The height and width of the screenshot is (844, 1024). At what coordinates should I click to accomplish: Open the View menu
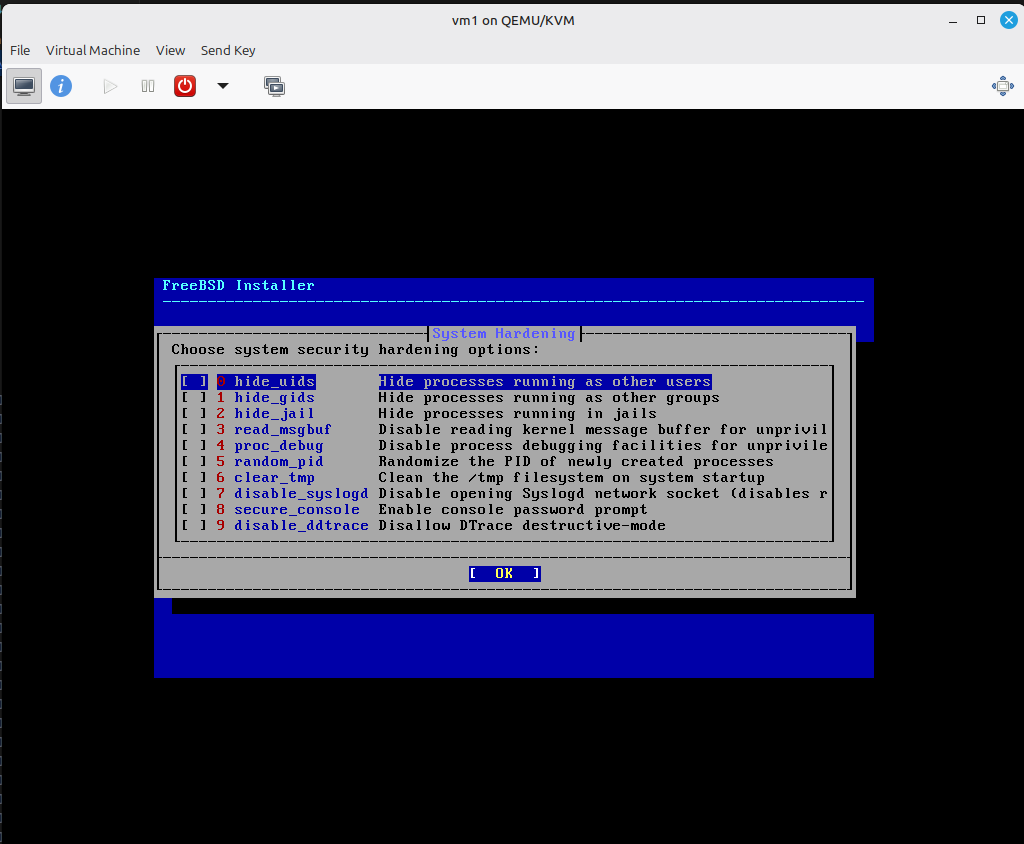pos(170,50)
